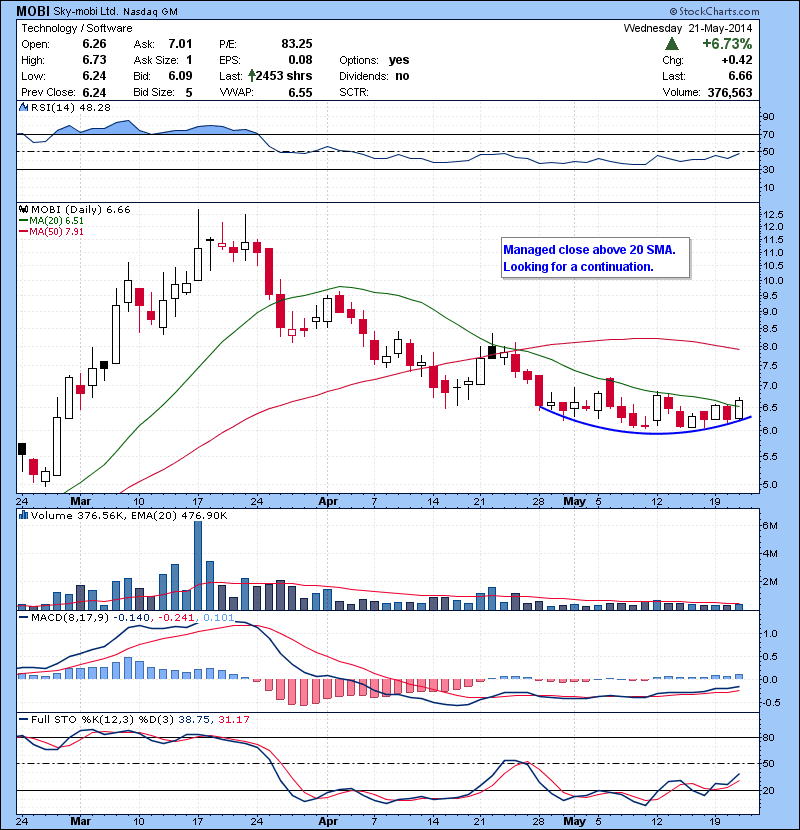
Task: Click the Volume value 376,563
Action: 730,92
